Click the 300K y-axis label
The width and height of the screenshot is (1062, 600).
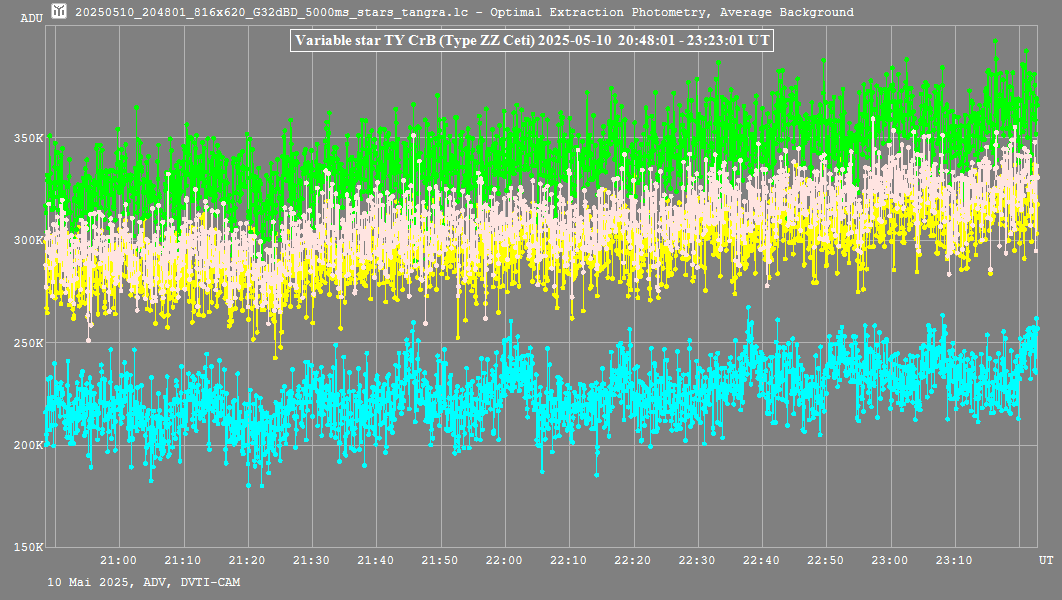(28, 240)
